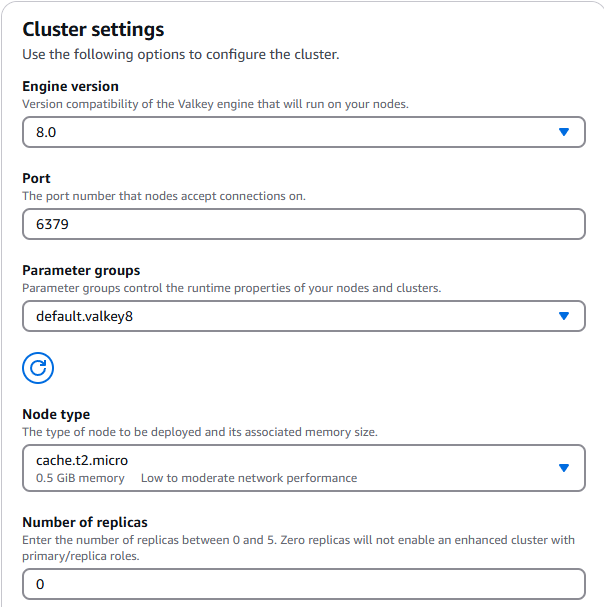Click into the Number of replicas field
604x607 pixels.
point(303,584)
